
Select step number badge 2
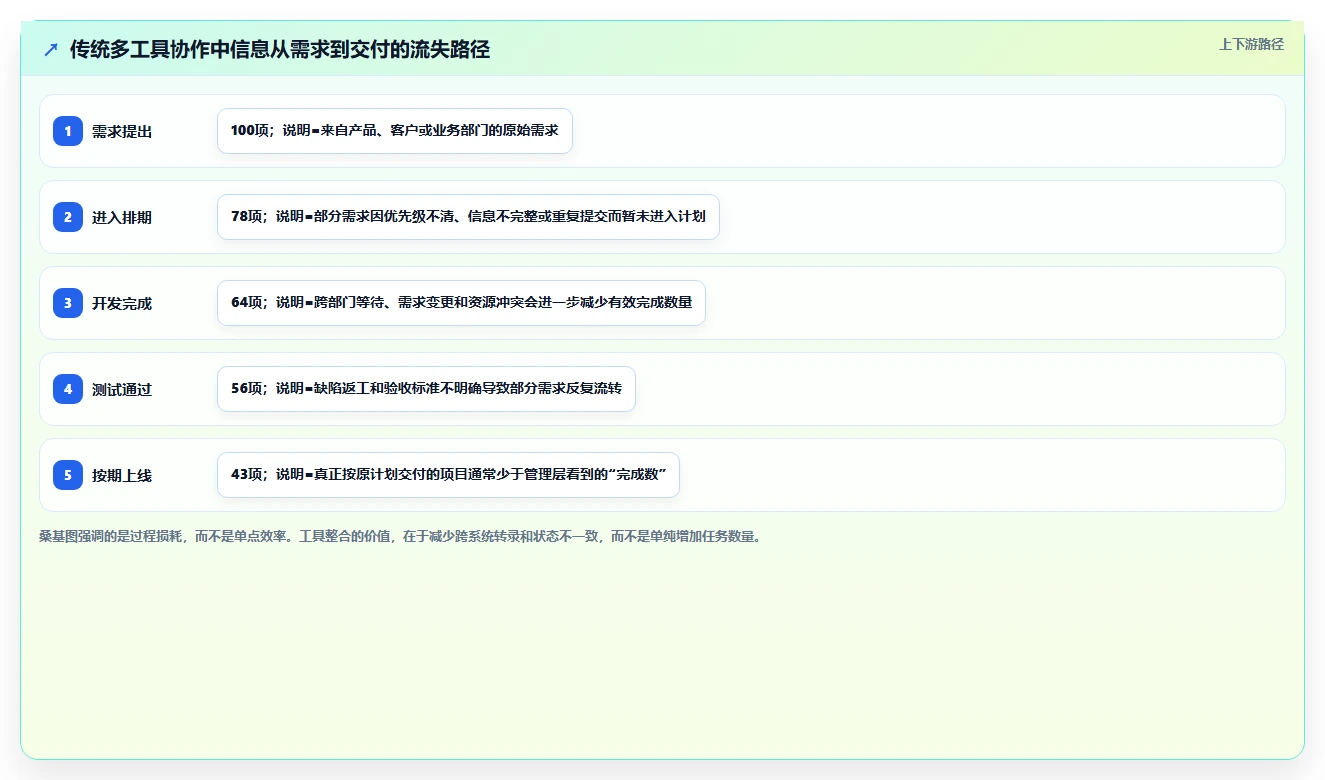pyautogui.click(x=68, y=217)
